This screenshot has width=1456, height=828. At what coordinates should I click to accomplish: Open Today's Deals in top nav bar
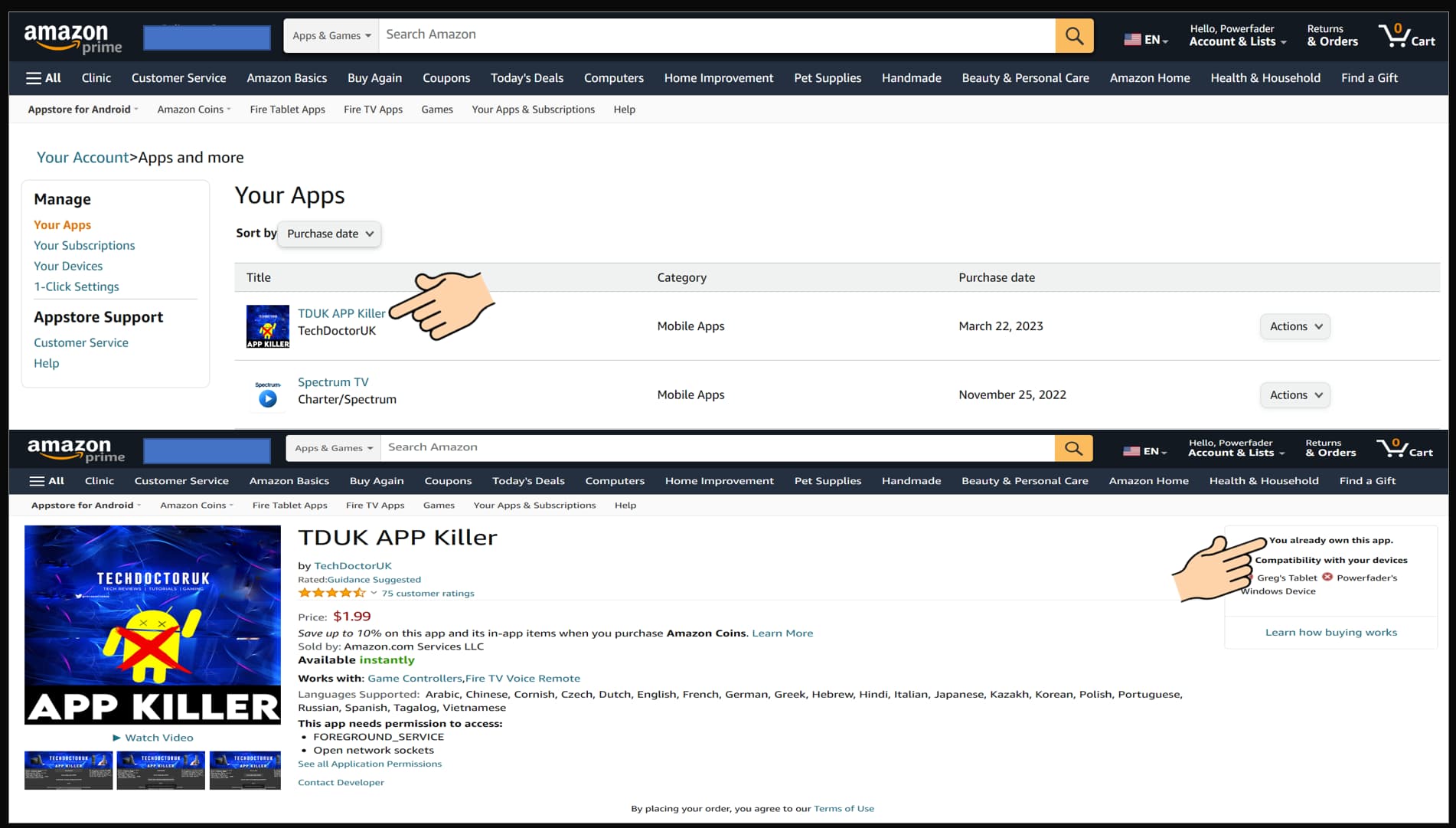[527, 78]
